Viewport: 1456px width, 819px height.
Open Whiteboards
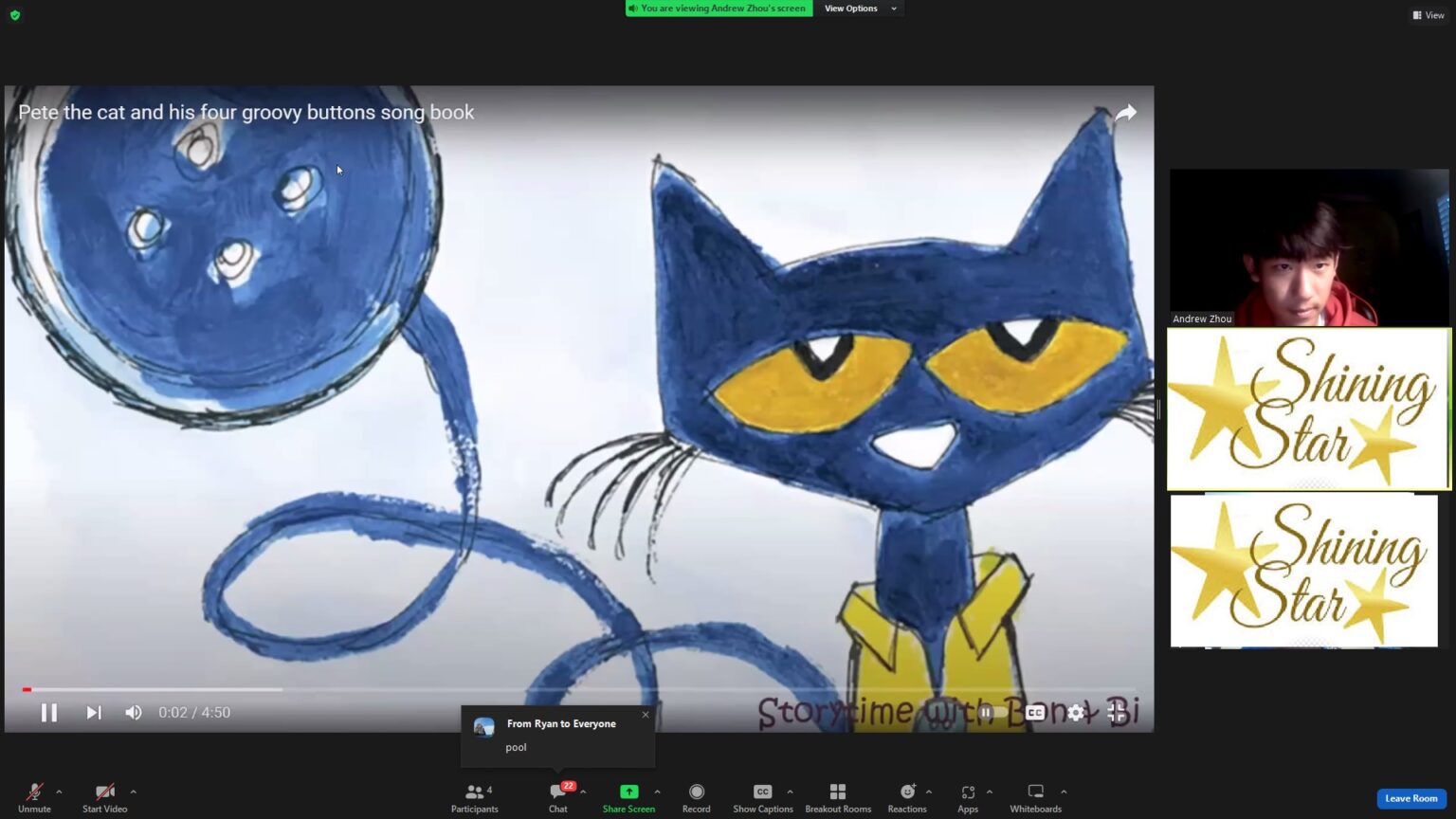[x=1035, y=797]
